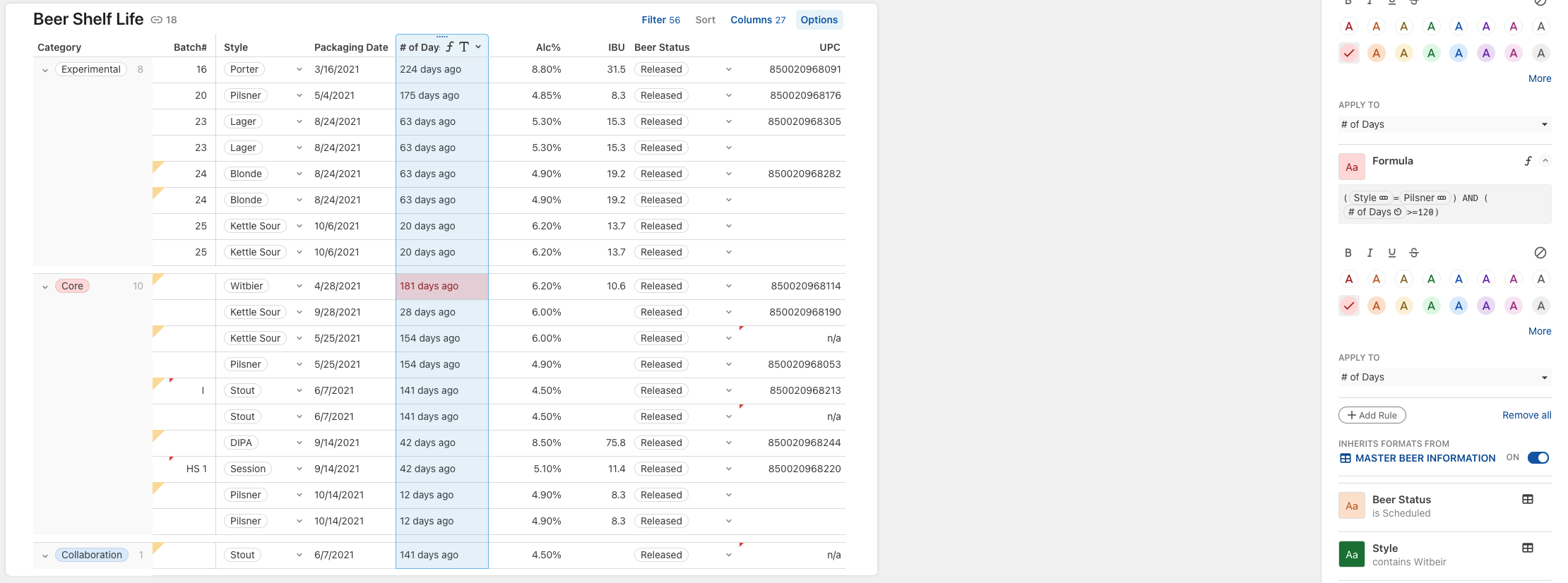The width and height of the screenshot is (1568, 583).
Task: Apply strikethrough in the Formula rule formatting
Action: point(1414,253)
